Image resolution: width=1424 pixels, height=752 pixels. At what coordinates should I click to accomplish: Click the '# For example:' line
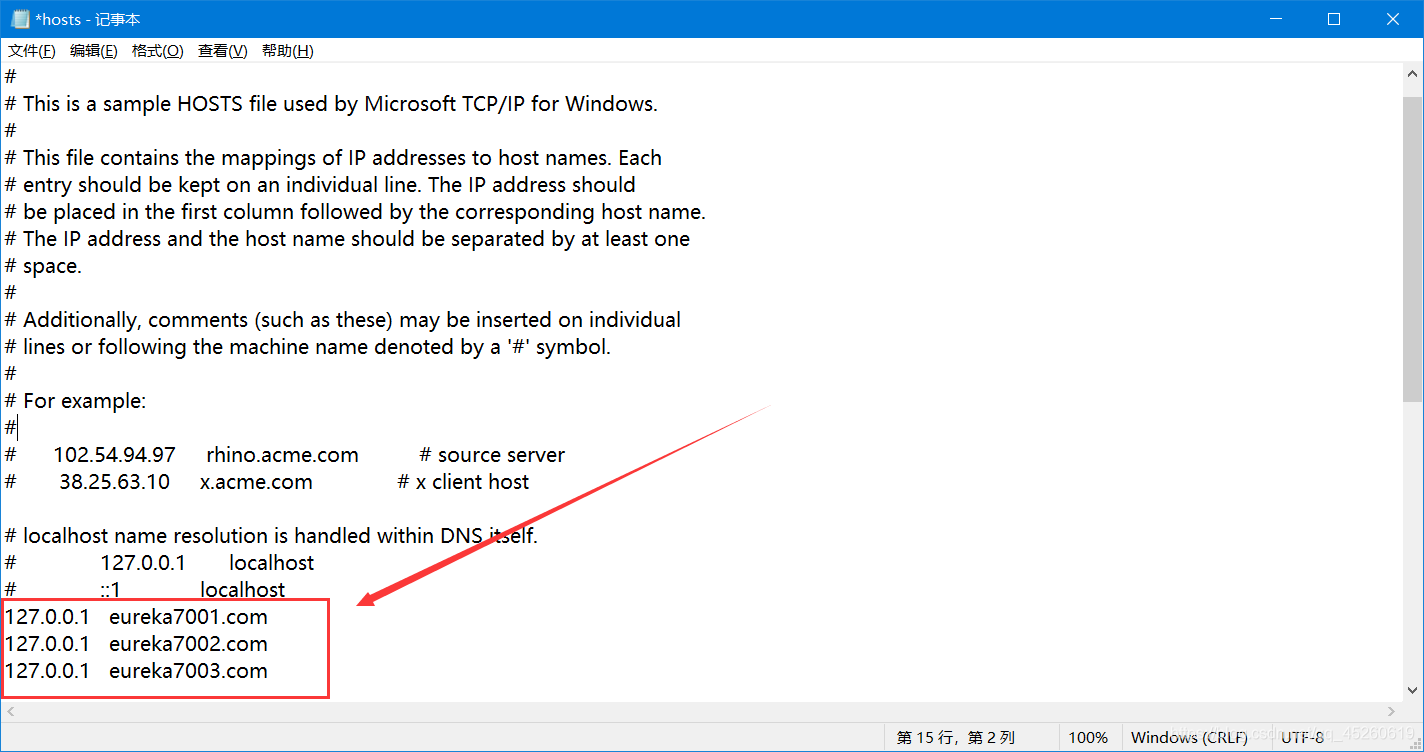point(75,401)
